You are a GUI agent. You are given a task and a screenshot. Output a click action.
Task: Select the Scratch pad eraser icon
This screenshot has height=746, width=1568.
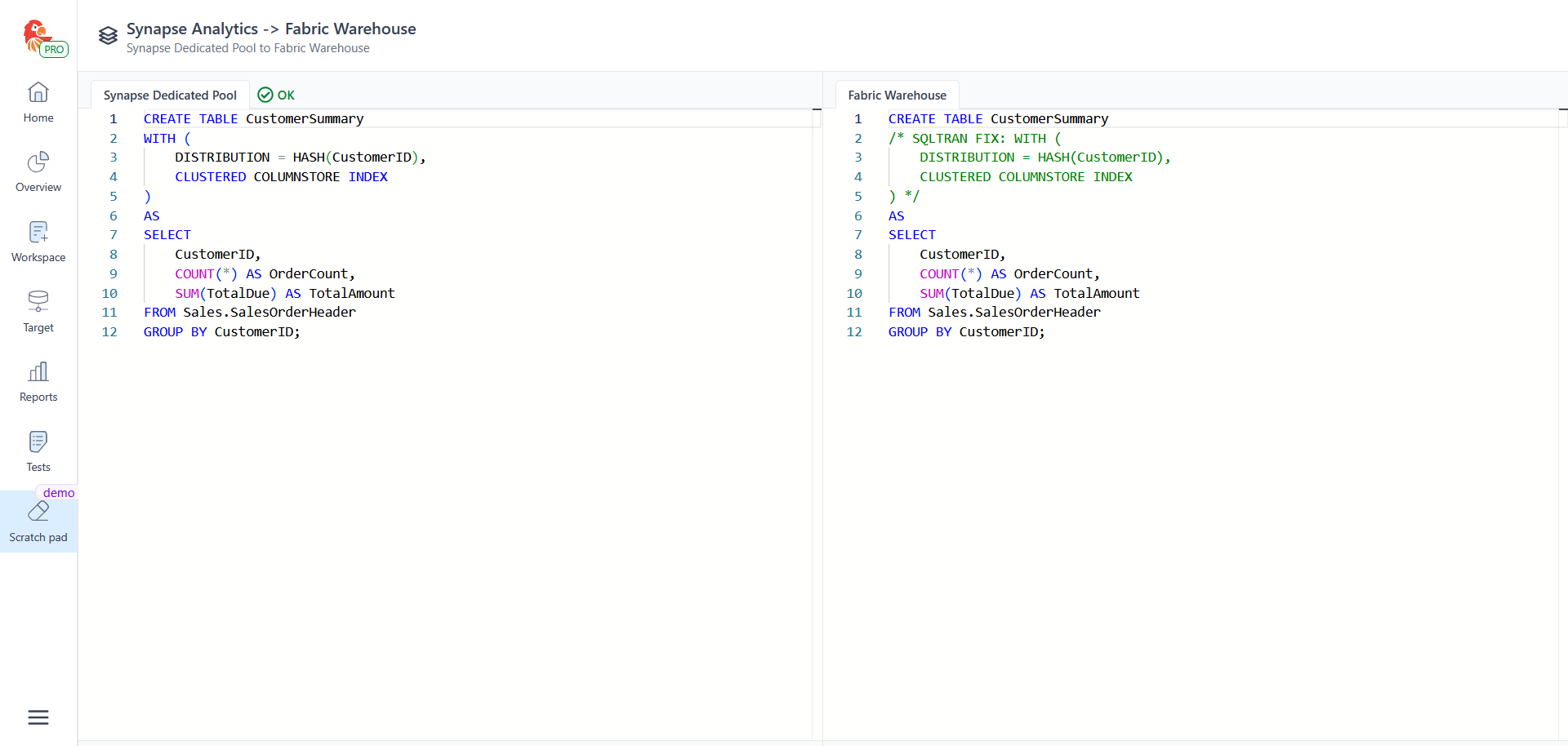(x=38, y=513)
